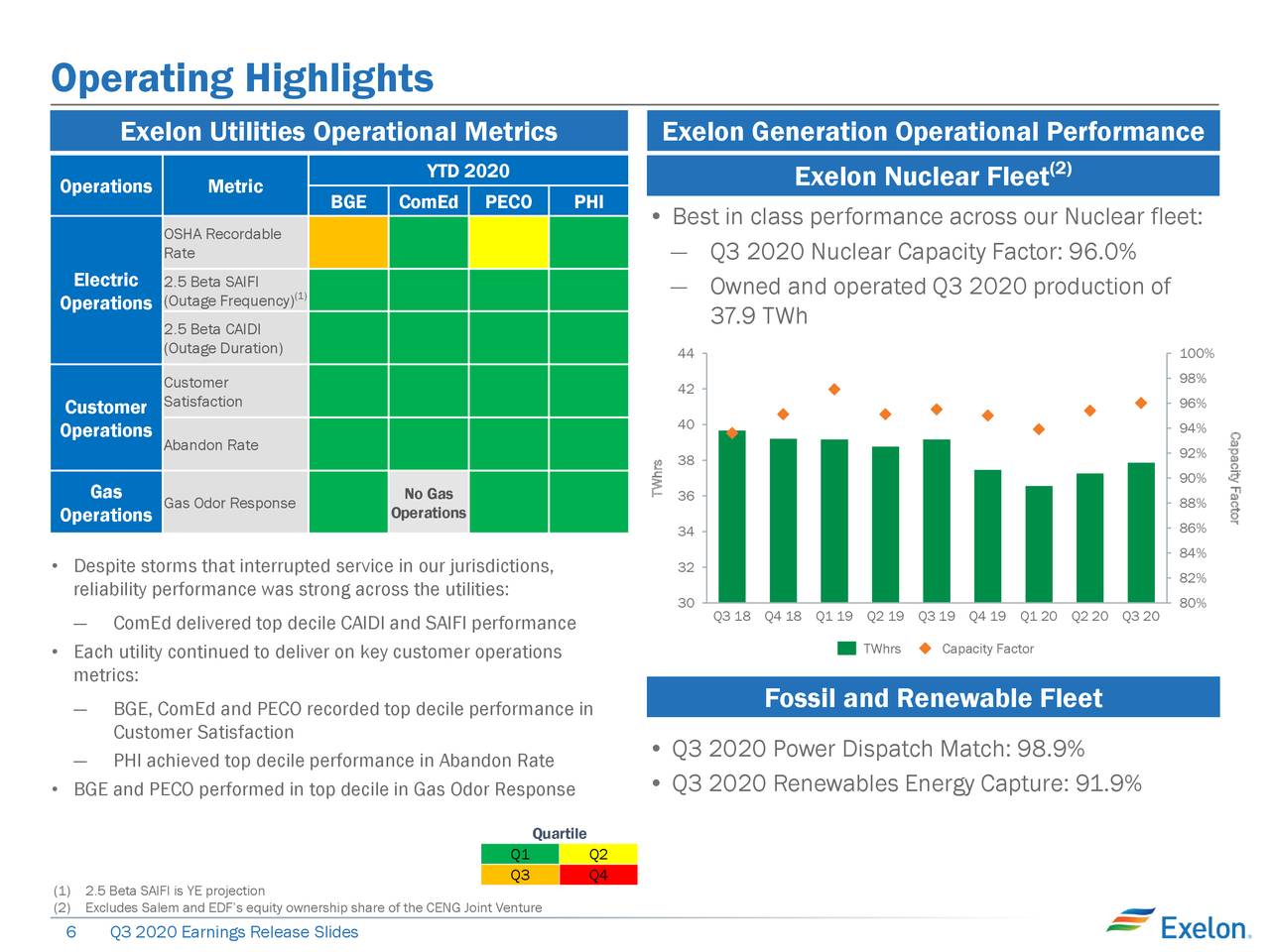The height and width of the screenshot is (952, 1270).
Task: Click PHI achieved top decile Abandon Rate bullet
Action: click(333, 761)
